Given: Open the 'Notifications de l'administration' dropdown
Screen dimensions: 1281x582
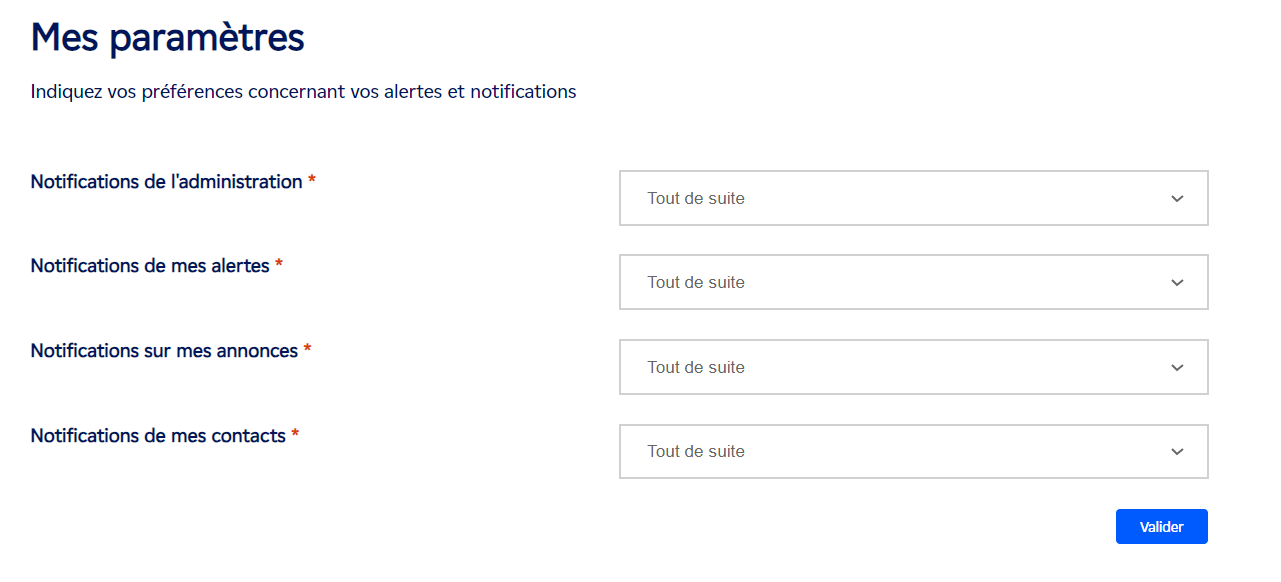Looking at the screenshot, I should tap(913, 198).
